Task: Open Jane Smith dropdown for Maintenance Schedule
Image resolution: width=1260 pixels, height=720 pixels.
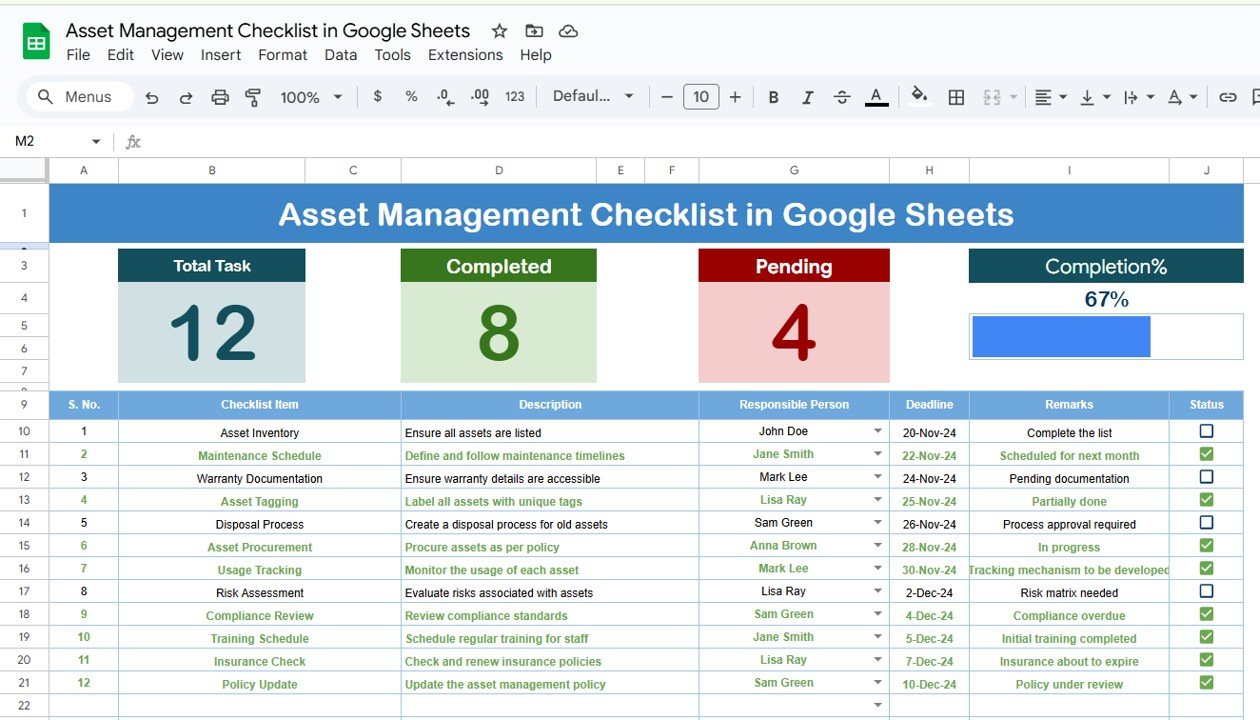Action: [x=878, y=454]
